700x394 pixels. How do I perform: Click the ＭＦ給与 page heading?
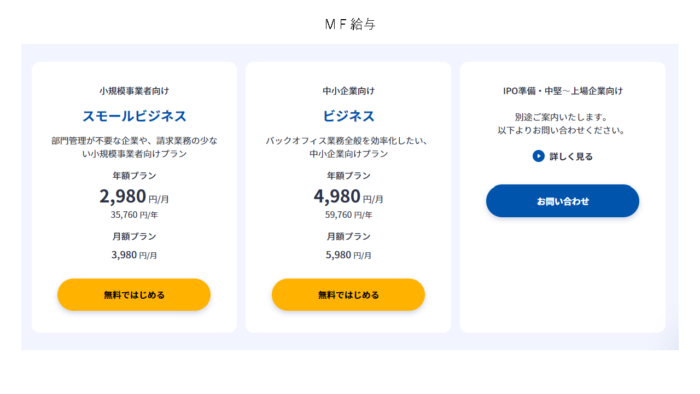point(350,24)
